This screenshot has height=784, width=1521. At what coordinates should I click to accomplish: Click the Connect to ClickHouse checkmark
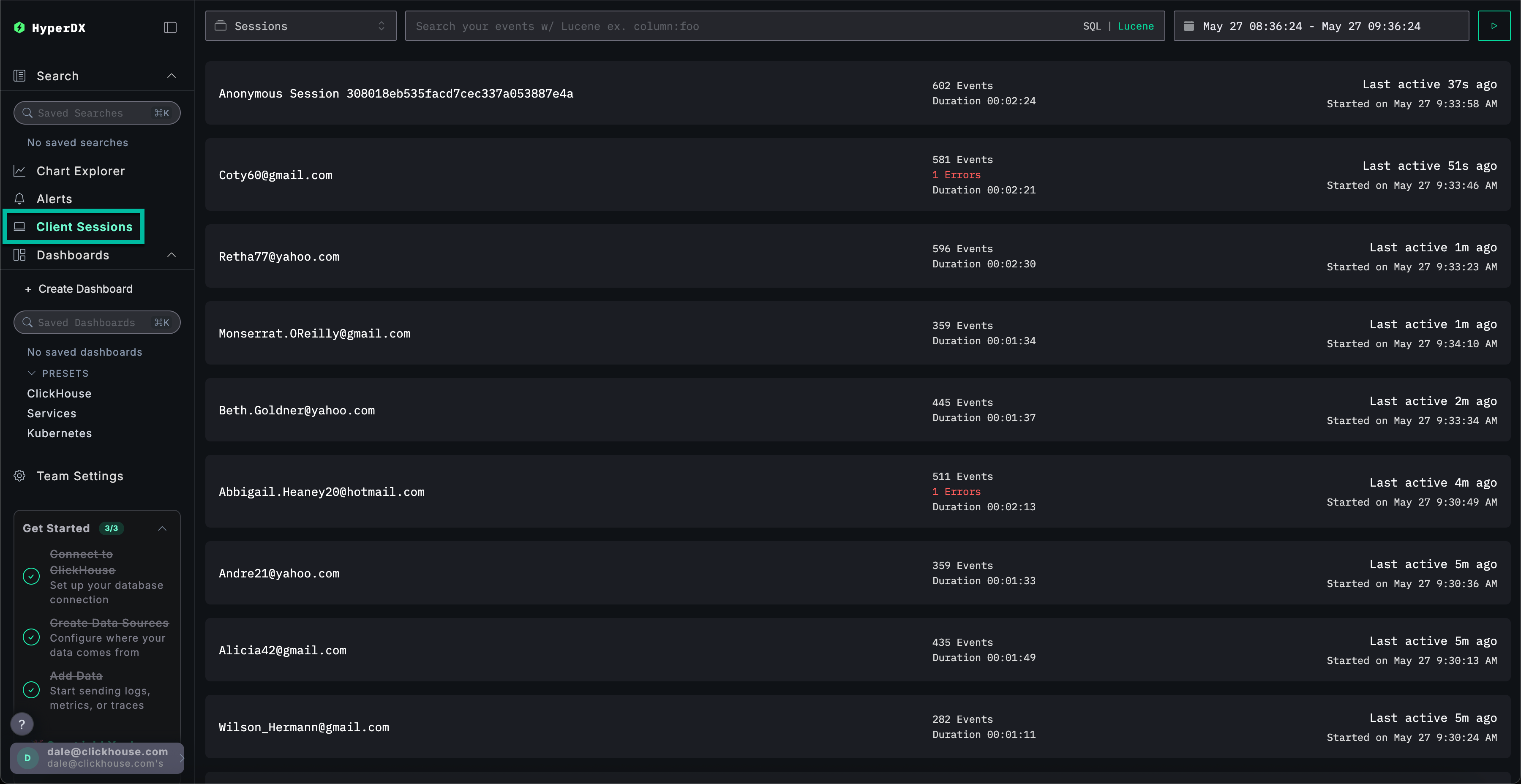[31, 576]
